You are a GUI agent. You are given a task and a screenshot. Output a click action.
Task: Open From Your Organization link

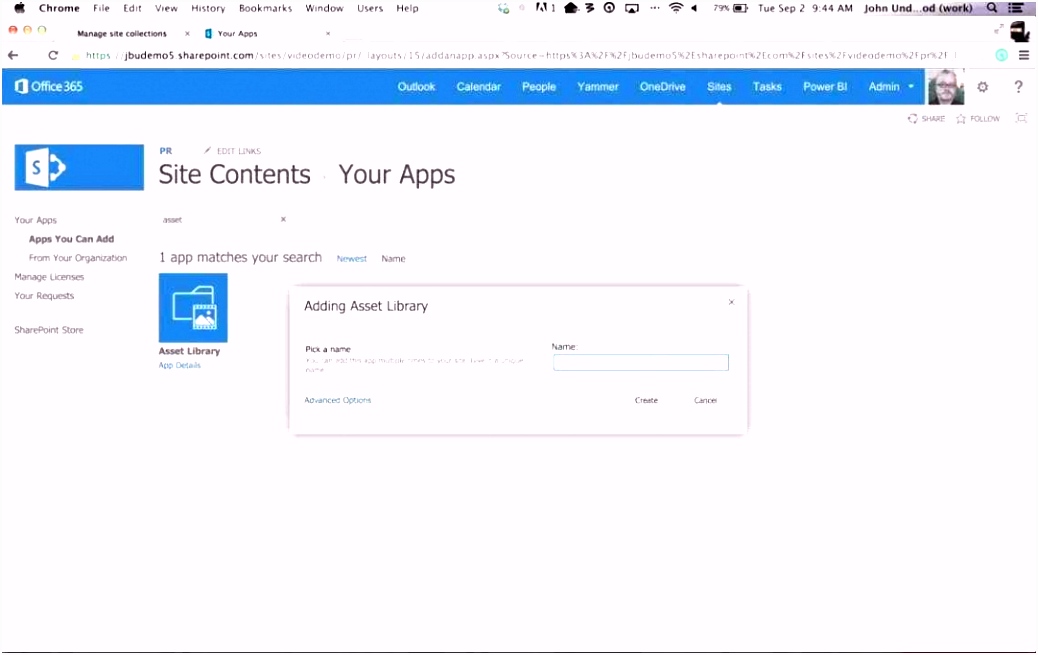[78, 258]
